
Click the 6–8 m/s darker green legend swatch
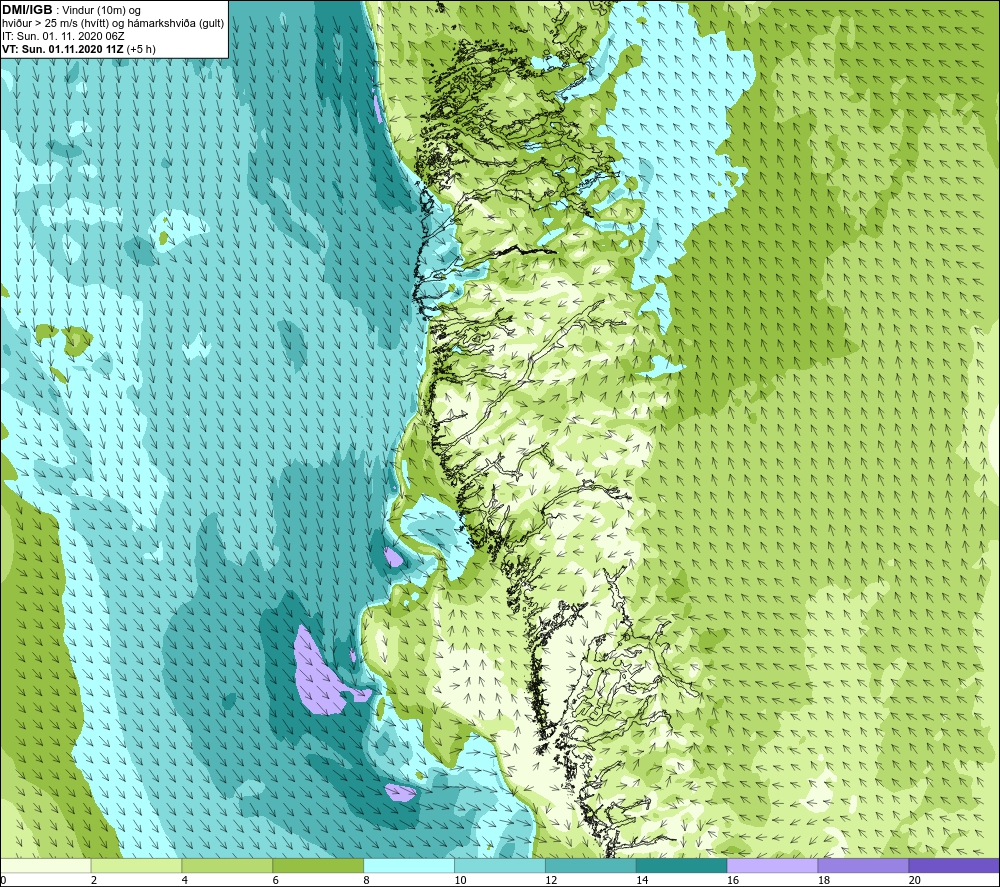click(318, 865)
